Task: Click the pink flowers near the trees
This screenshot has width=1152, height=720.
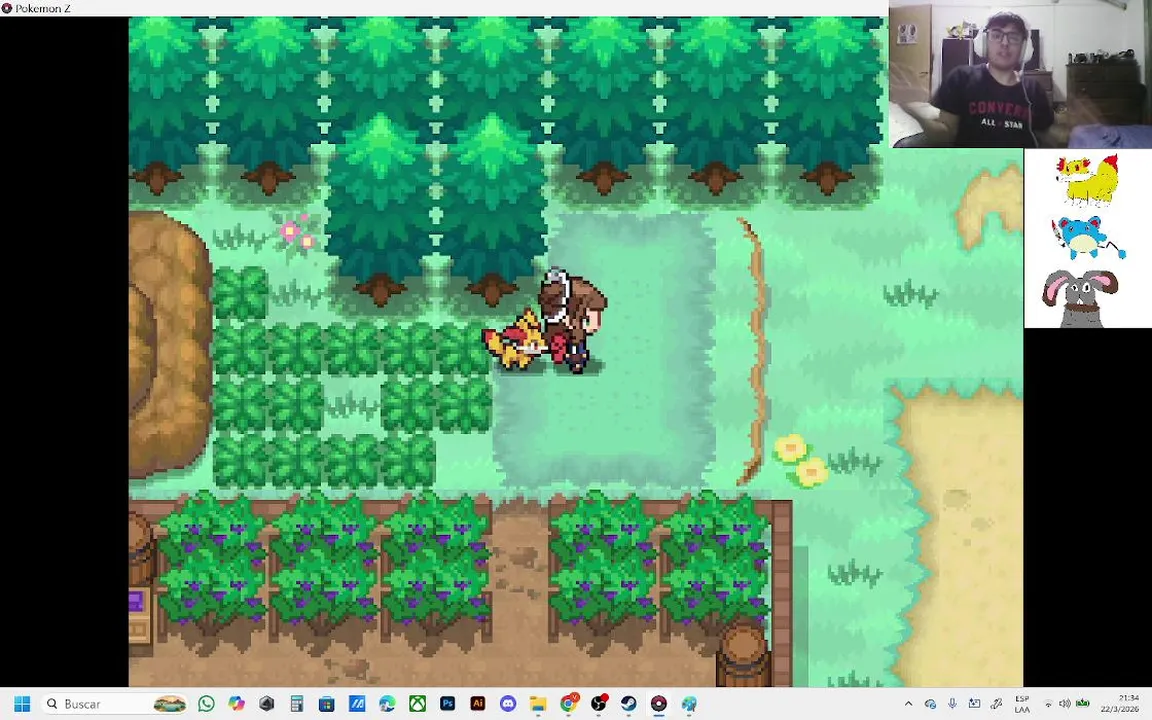Action: (298, 234)
